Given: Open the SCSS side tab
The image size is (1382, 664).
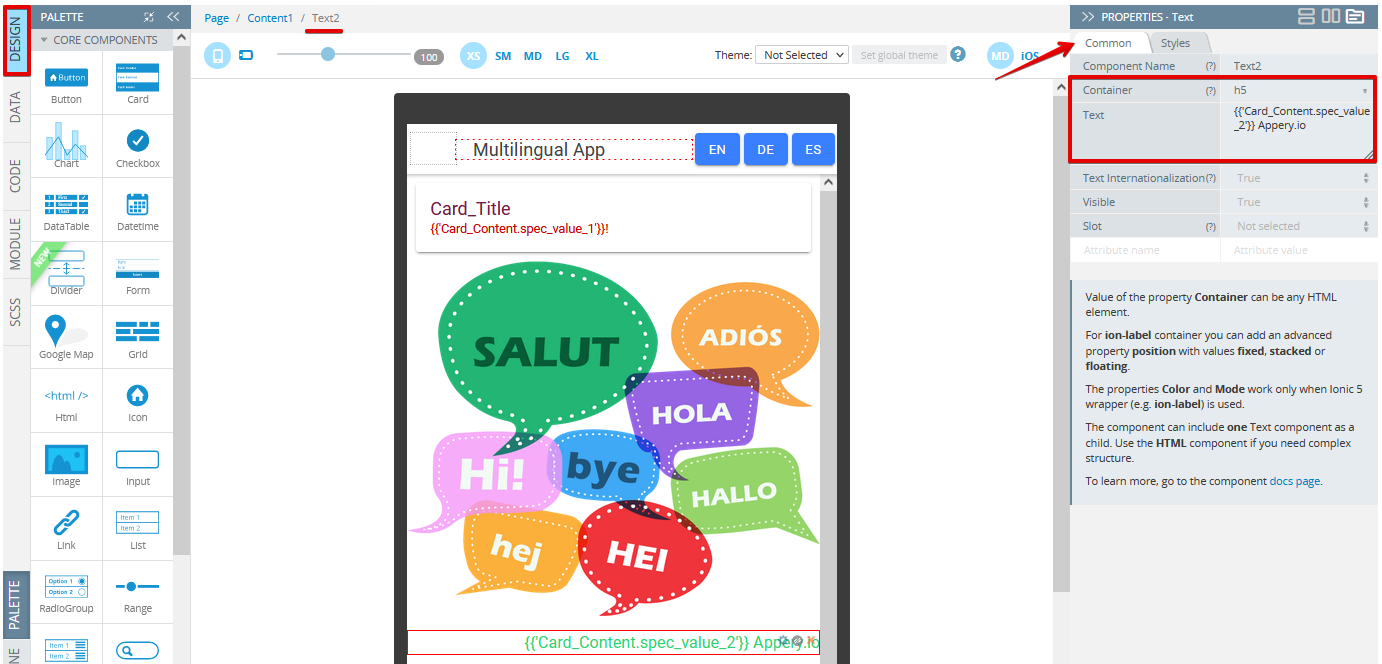Looking at the screenshot, I should 15,311.
